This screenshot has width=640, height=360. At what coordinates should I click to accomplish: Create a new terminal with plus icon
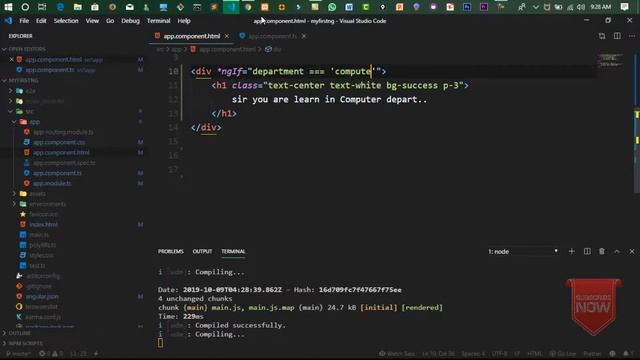tap(571, 251)
